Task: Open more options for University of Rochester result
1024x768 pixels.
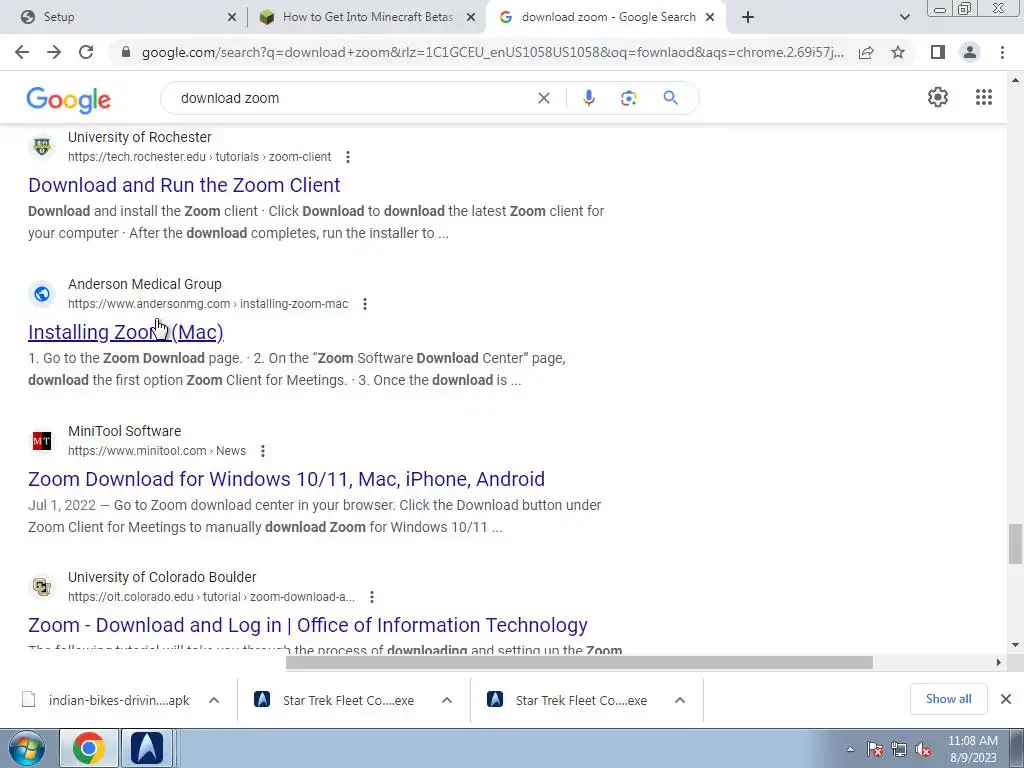Action: 348,157
